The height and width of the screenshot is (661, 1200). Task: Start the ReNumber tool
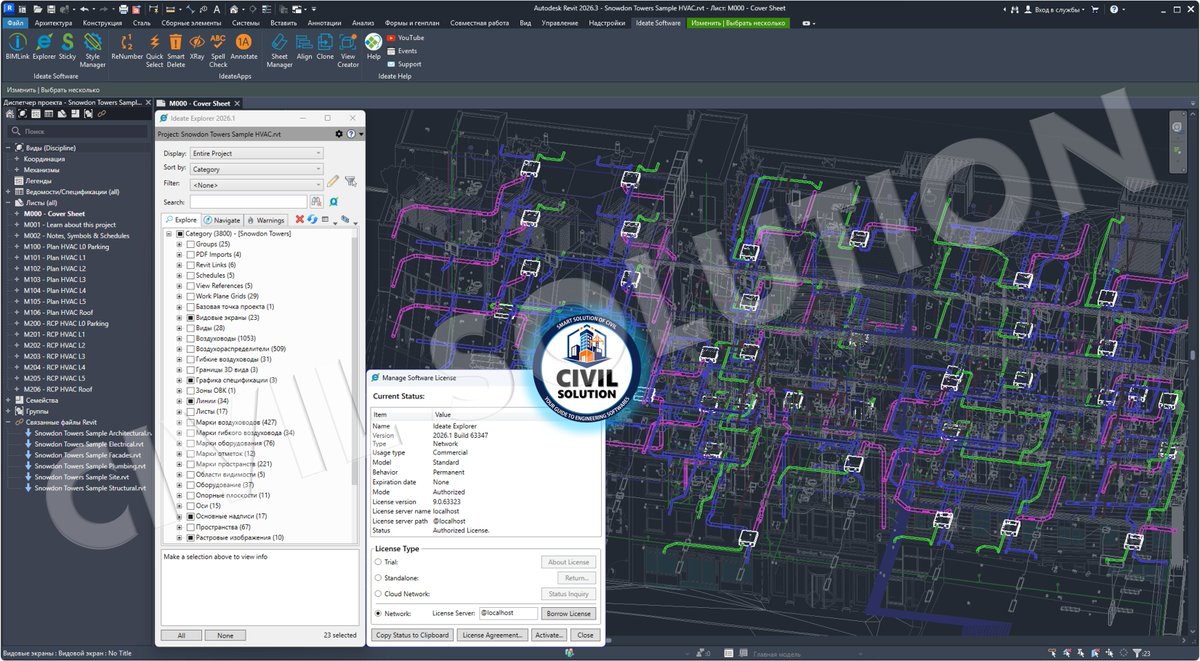[x=127, y=47]
